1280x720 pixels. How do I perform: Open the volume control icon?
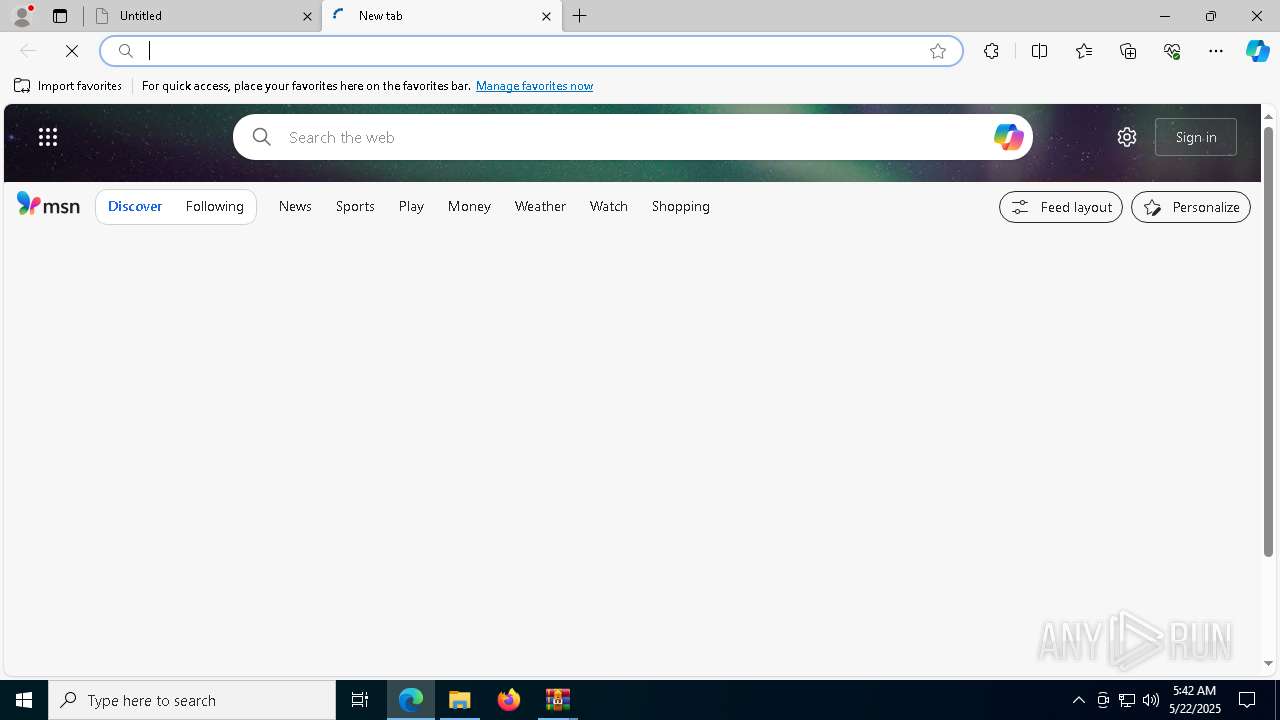click(1151, 700)
